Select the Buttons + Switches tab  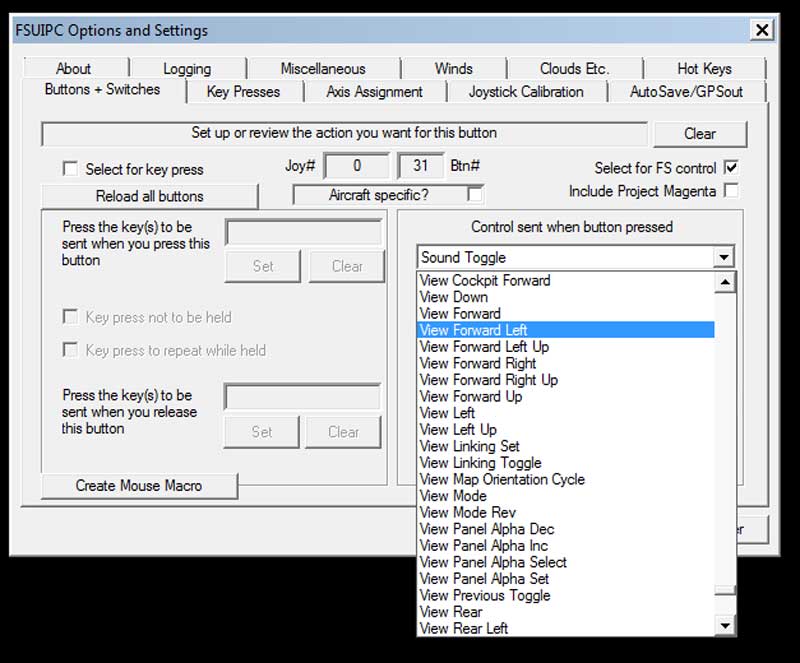[x=103, y=89]
